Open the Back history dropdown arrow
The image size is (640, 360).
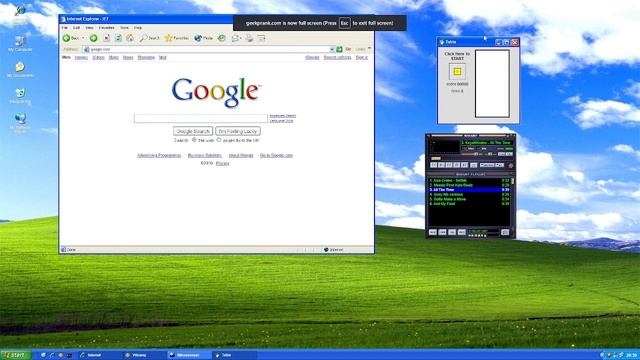(x=83, y=38)
